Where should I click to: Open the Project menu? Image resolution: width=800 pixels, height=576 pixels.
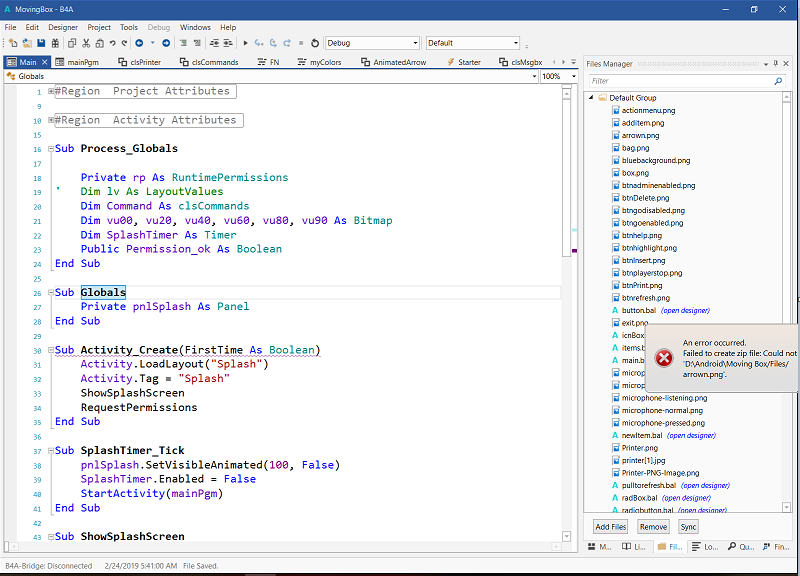coord(99,28)
